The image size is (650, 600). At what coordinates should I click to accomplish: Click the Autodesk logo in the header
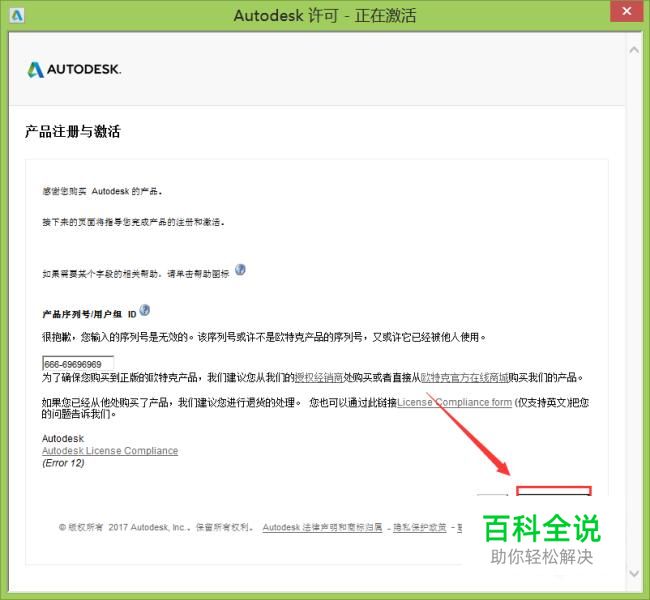click(74, 70)
